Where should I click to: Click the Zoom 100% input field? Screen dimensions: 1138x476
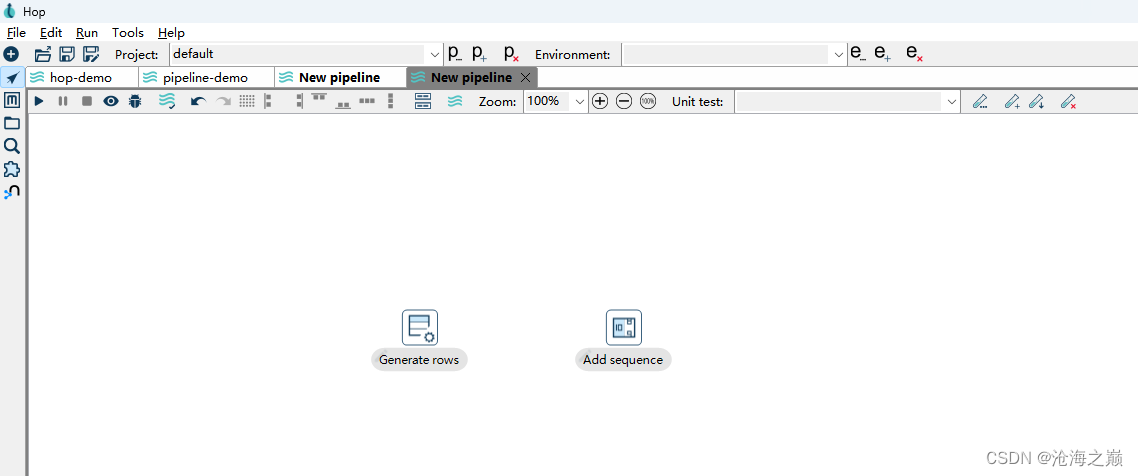[x=547, y=102]
